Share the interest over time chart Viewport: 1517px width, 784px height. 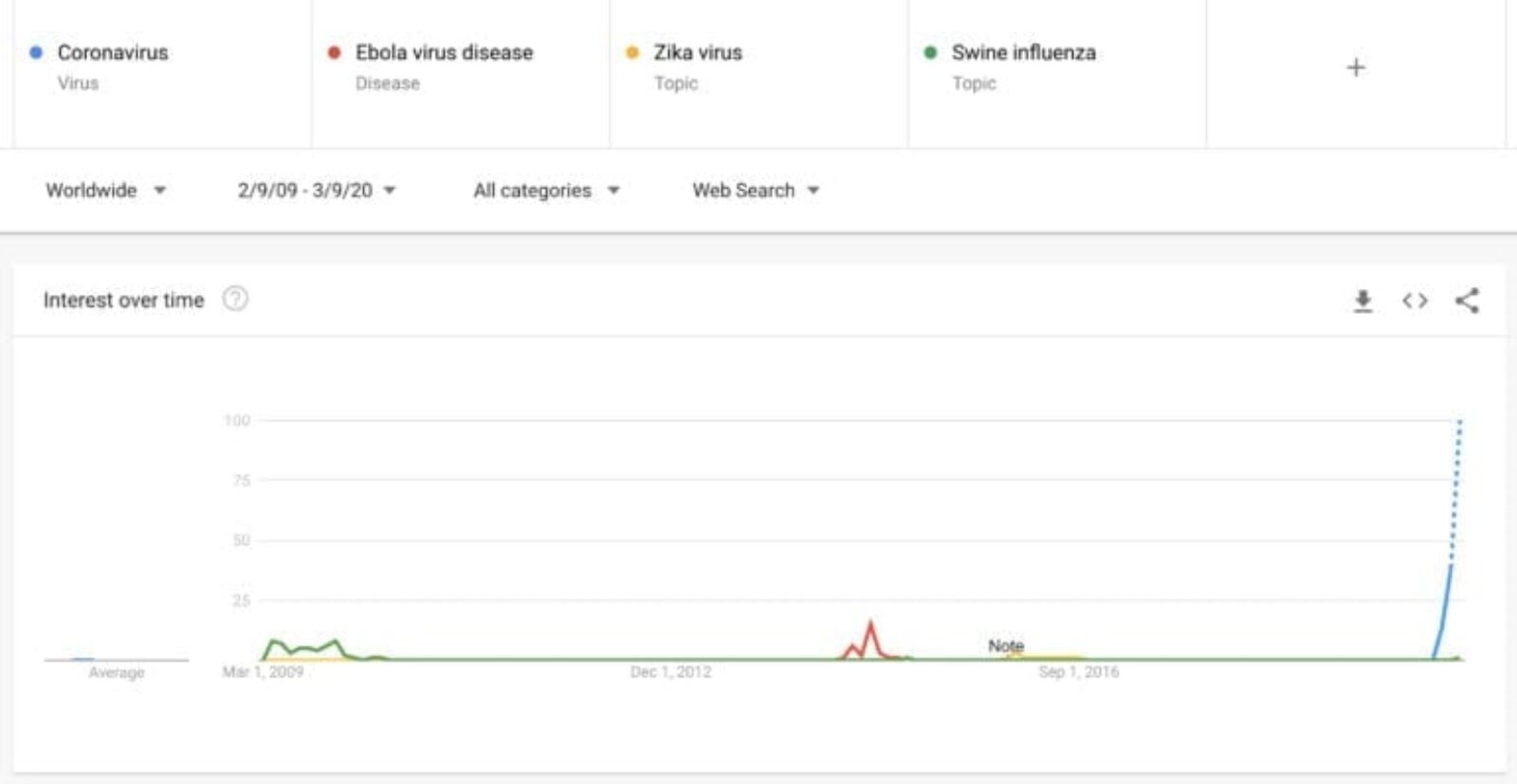click(1467, 301)
